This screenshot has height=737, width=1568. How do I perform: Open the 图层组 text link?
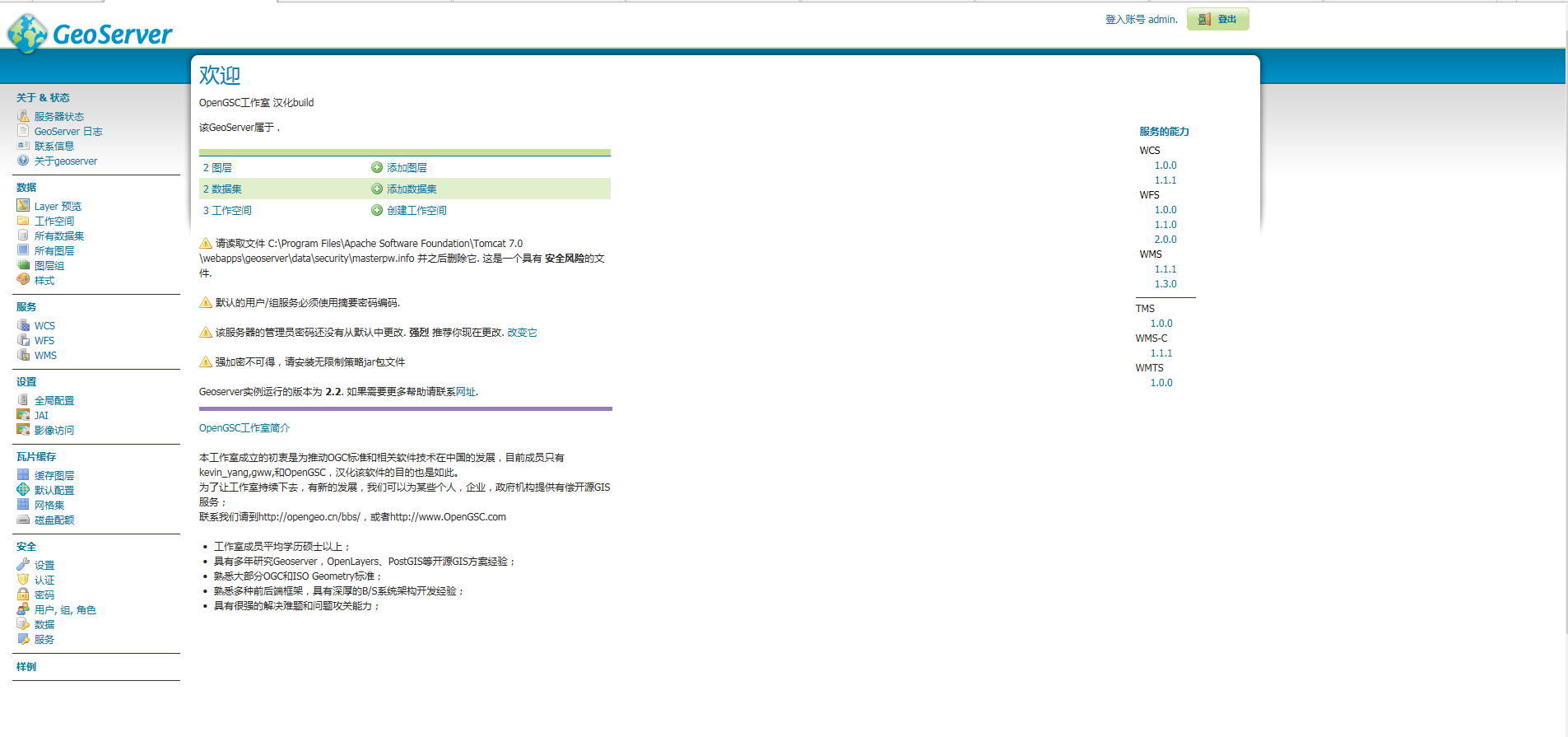(x=49, y=266)
